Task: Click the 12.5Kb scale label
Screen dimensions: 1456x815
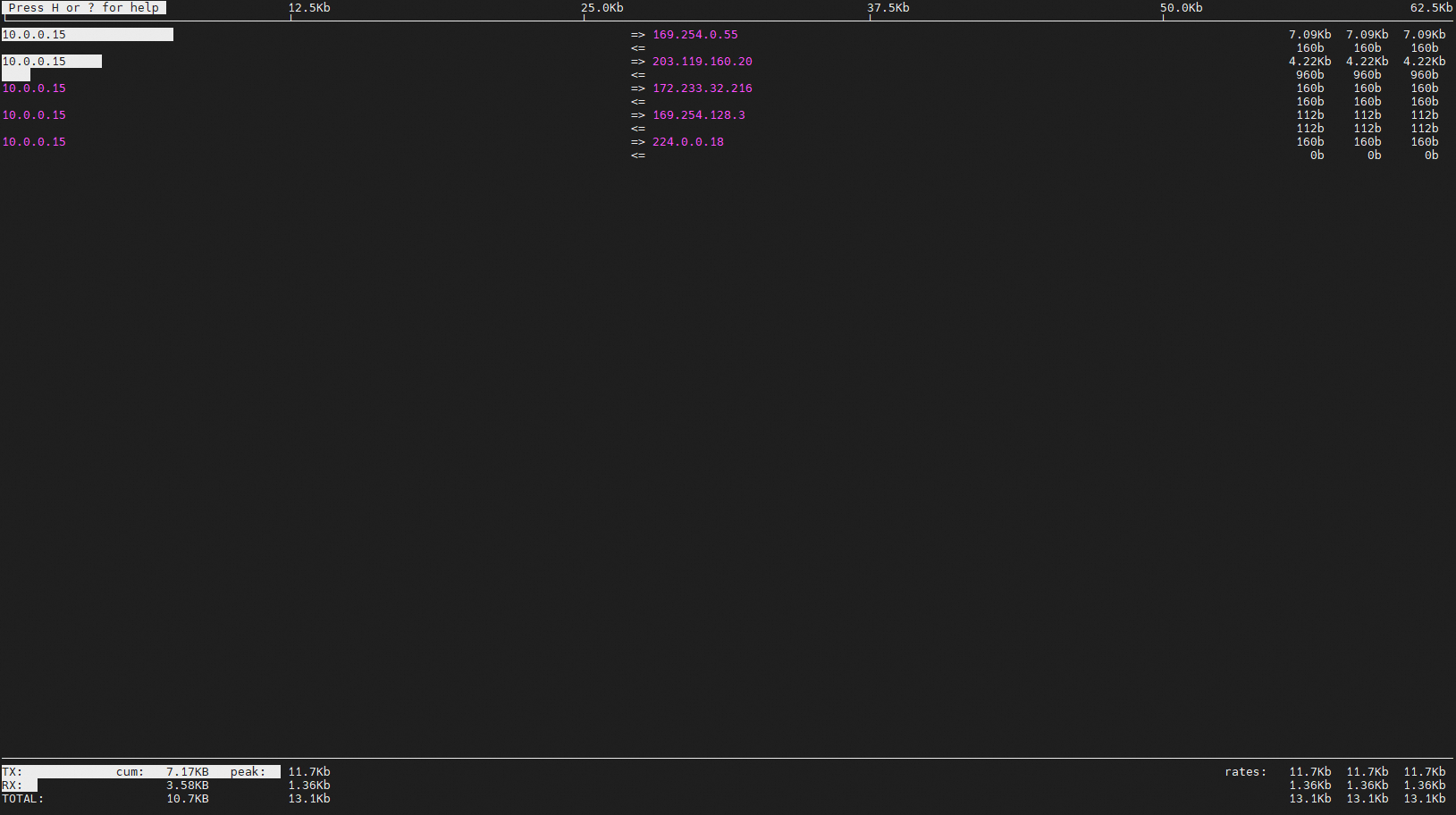Action: (309, 7)
